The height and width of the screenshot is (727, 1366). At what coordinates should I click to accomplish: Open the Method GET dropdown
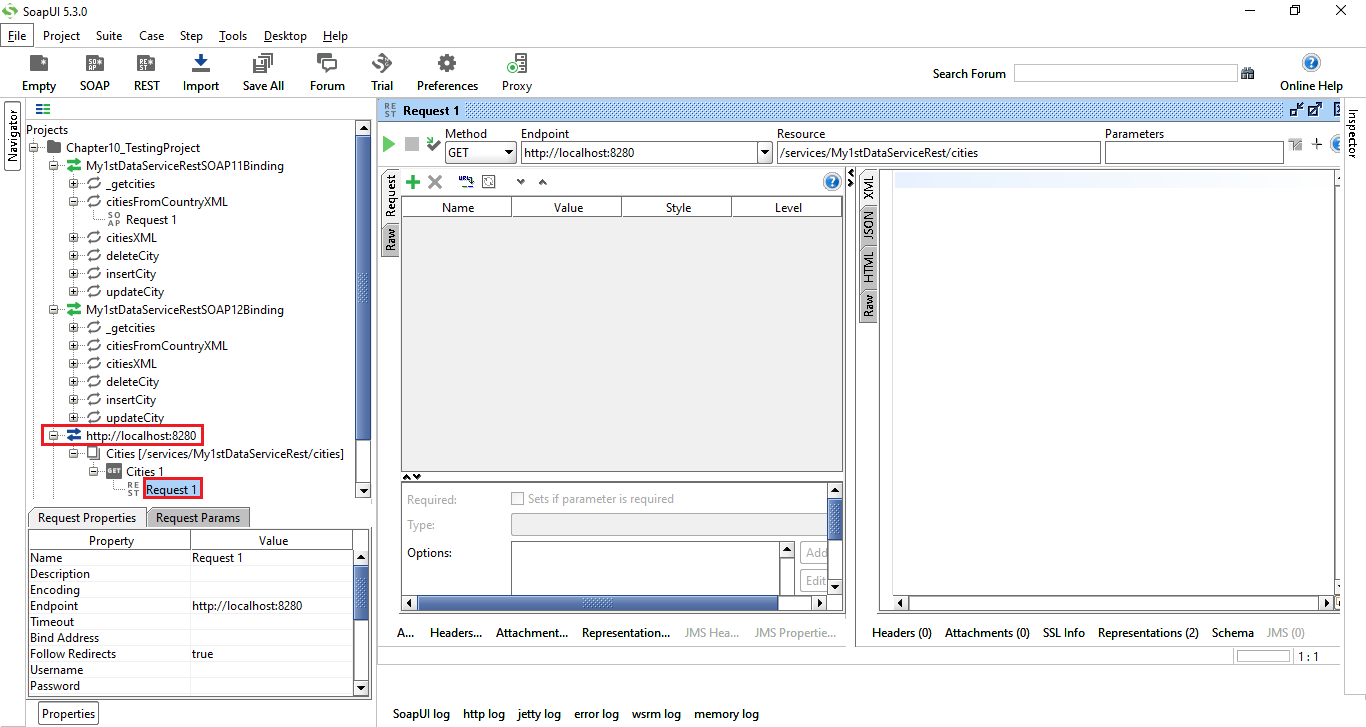coord(509,153)
